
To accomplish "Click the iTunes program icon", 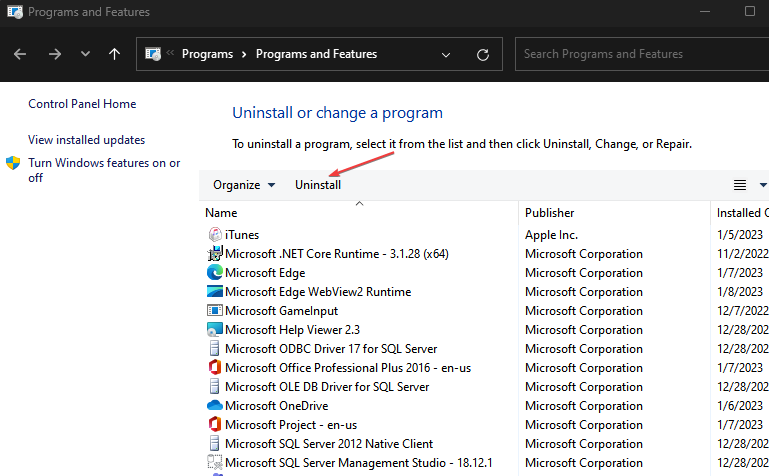I will coord(214,235).
